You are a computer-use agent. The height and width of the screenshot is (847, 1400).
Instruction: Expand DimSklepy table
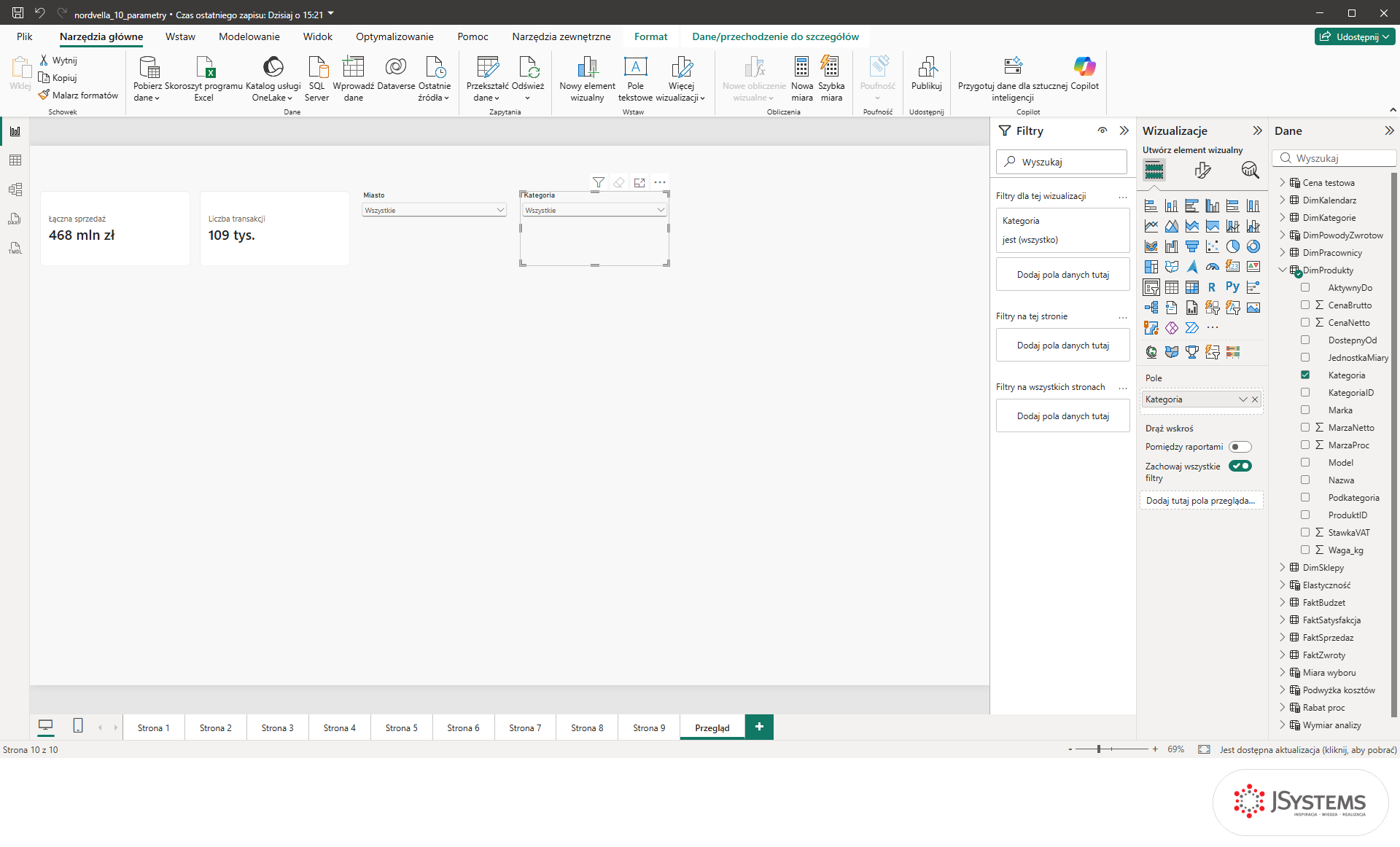pos(1283,568)
